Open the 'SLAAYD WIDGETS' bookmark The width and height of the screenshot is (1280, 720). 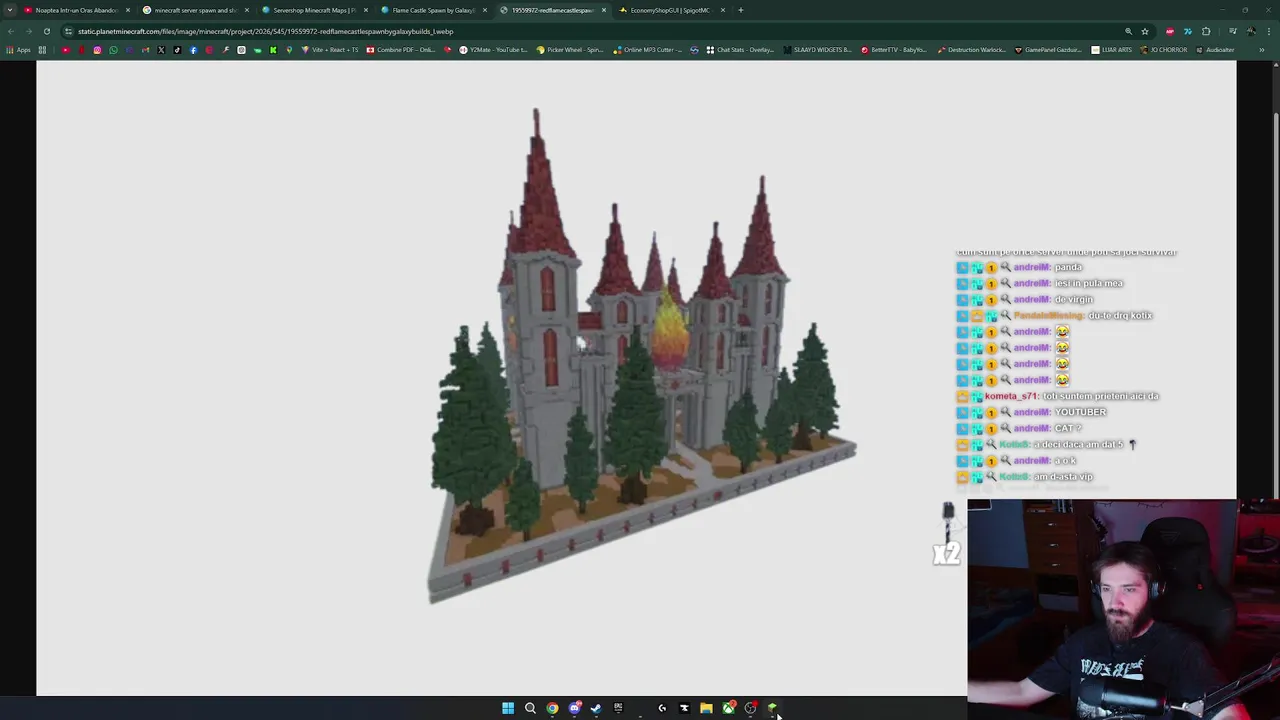coord(816,50)
